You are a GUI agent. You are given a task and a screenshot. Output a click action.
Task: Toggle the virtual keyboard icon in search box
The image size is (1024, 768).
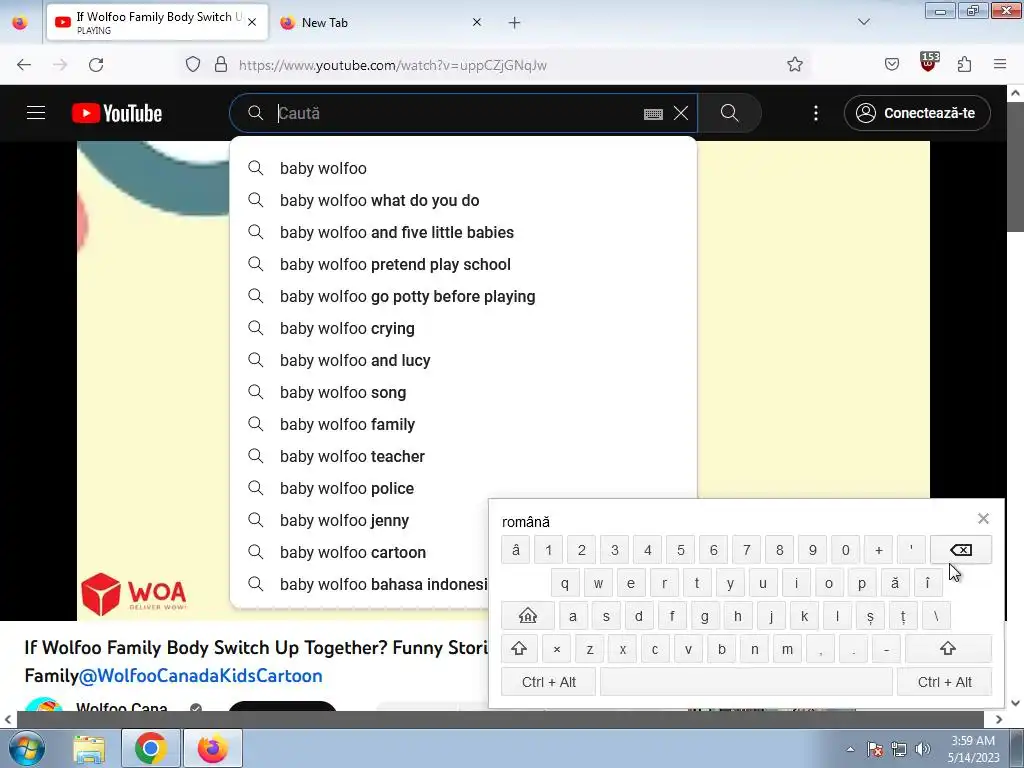653,114
